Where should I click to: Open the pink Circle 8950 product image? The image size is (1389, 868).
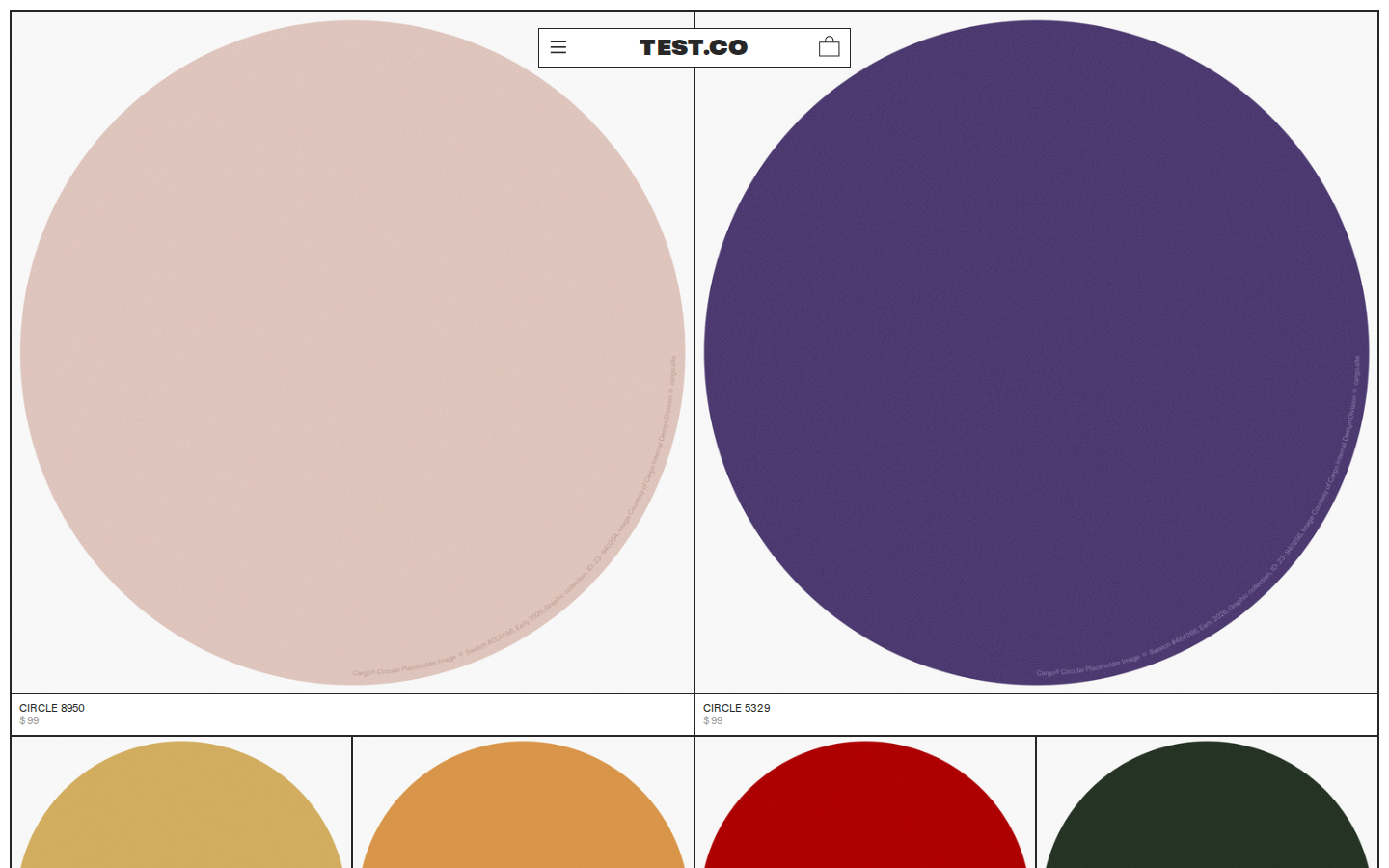click(x=353, y=353)
